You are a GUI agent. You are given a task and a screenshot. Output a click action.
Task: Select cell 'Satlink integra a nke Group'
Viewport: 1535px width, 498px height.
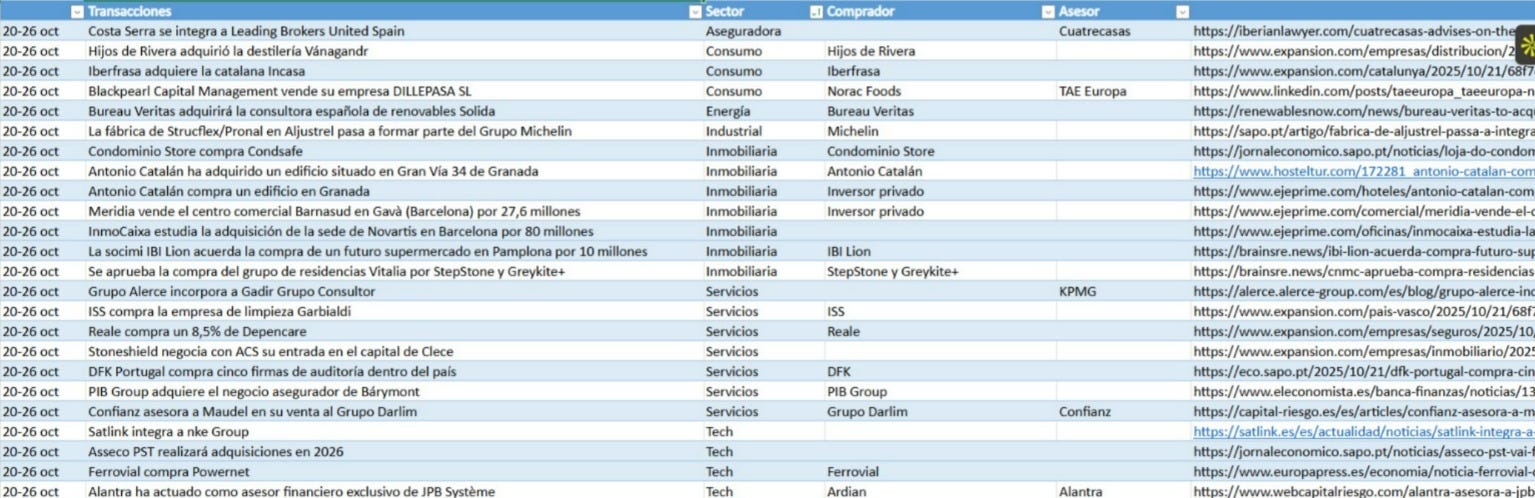tap(394, 431)
